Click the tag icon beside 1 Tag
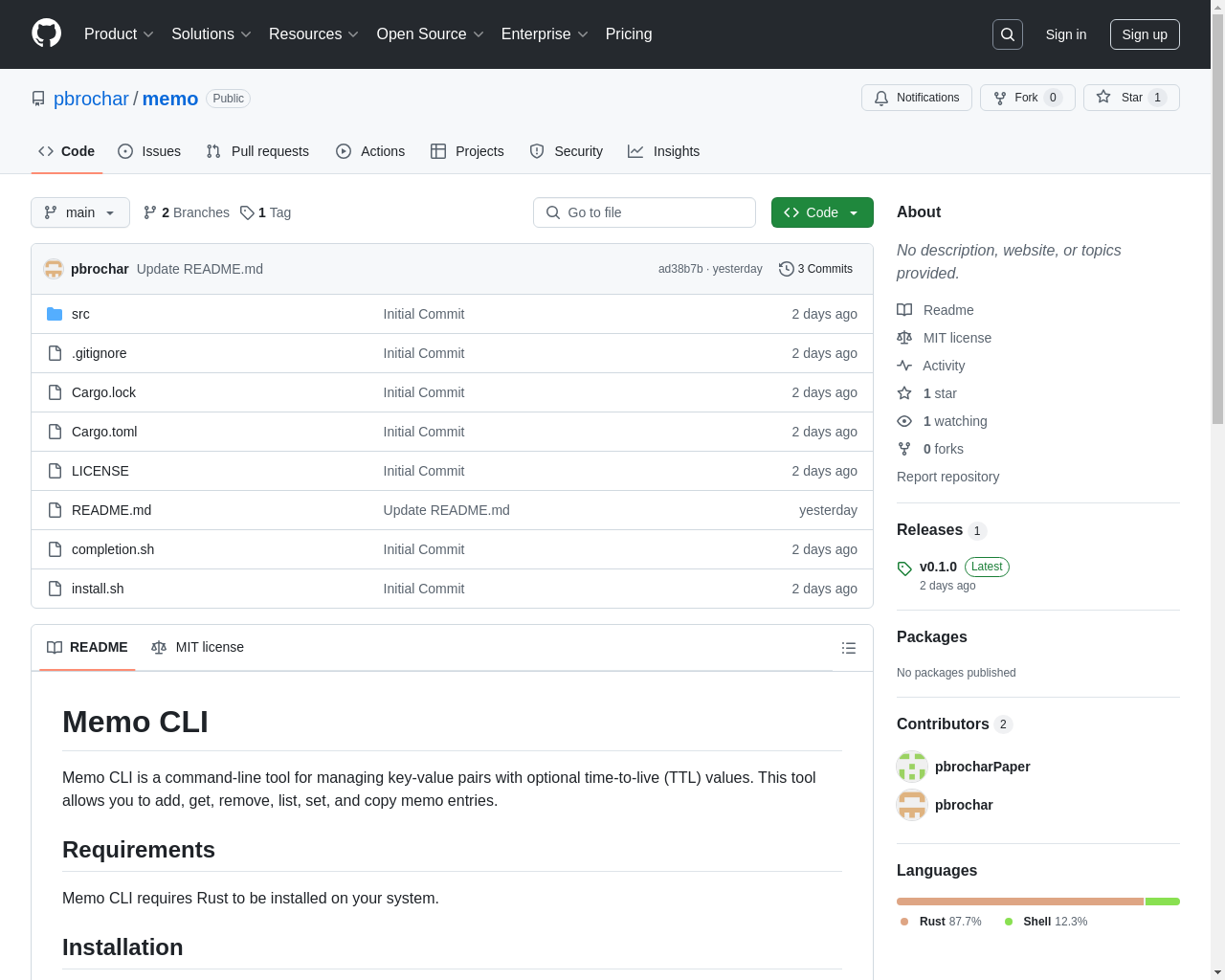Screen dimensions: 1225x980 pyautogui.click(x=247, y=212)
